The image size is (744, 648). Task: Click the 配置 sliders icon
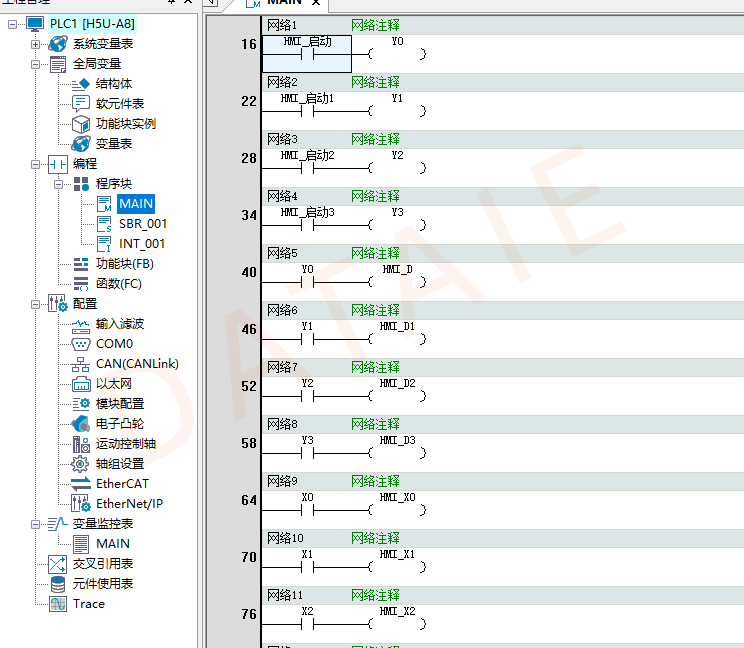(58, 304)
